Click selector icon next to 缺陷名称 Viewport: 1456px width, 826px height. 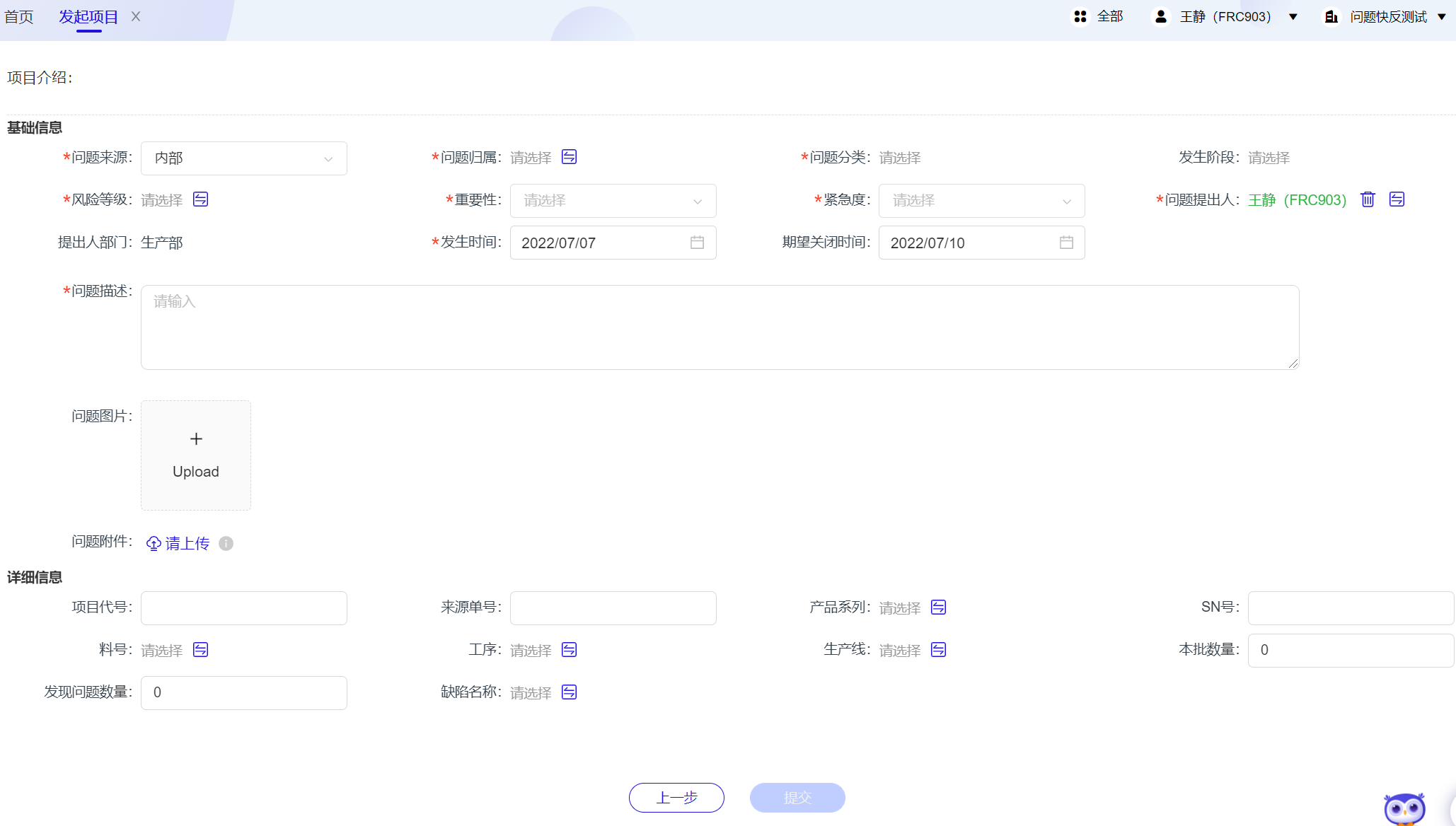(569, 692)
